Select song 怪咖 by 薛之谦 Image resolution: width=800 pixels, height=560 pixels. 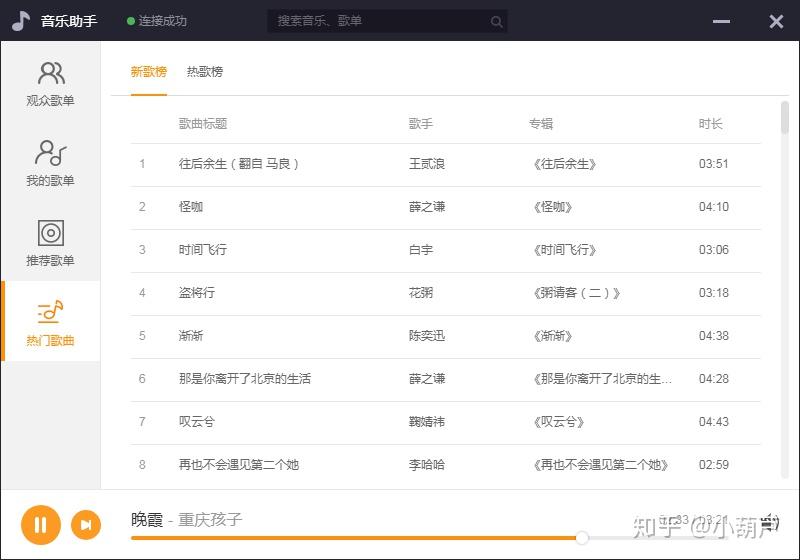click(x=191, y=207)
